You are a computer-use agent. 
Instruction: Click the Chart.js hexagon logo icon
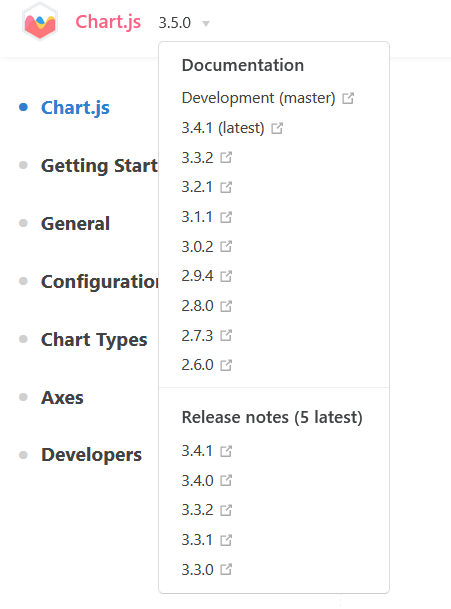coord(40,22)
